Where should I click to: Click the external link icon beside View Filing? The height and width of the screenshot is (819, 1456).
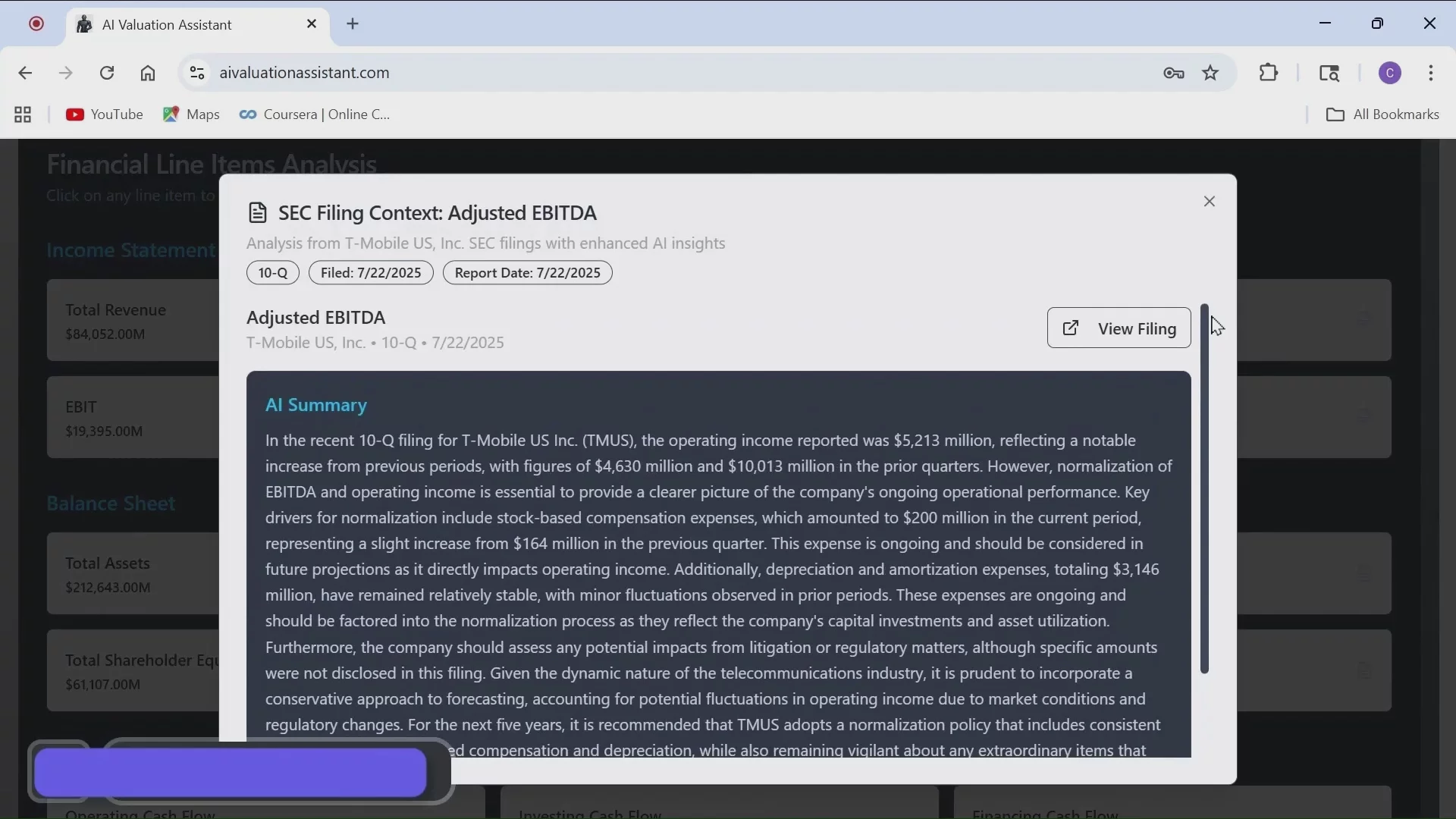(x=1071, y=328)
